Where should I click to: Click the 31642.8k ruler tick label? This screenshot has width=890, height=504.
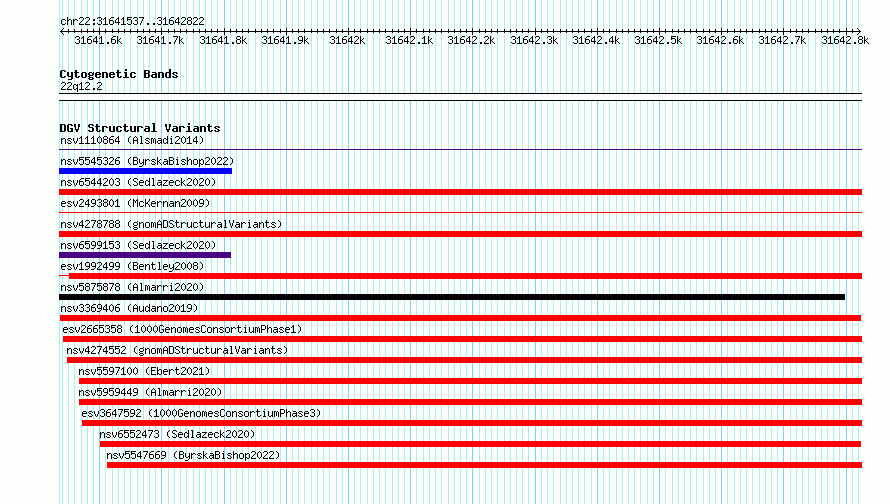point(845,40)
